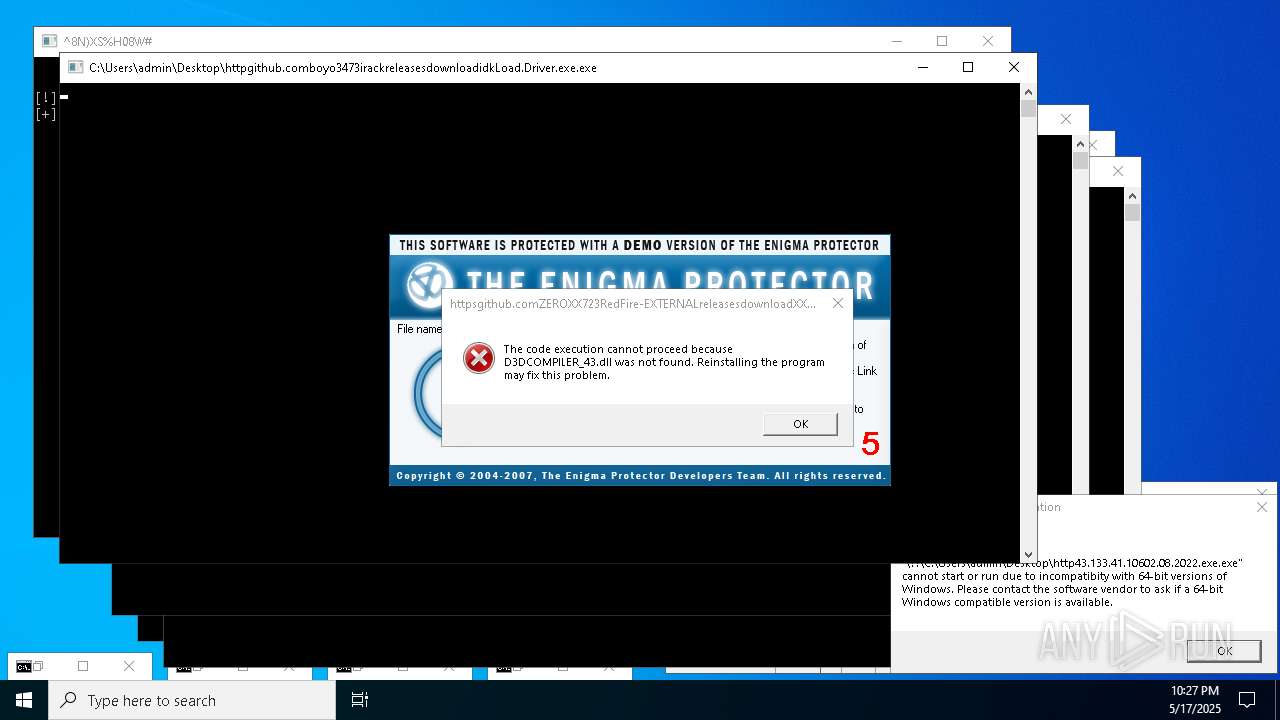Click the taskbar search box
1280x720 pixels.
(192, 700)
